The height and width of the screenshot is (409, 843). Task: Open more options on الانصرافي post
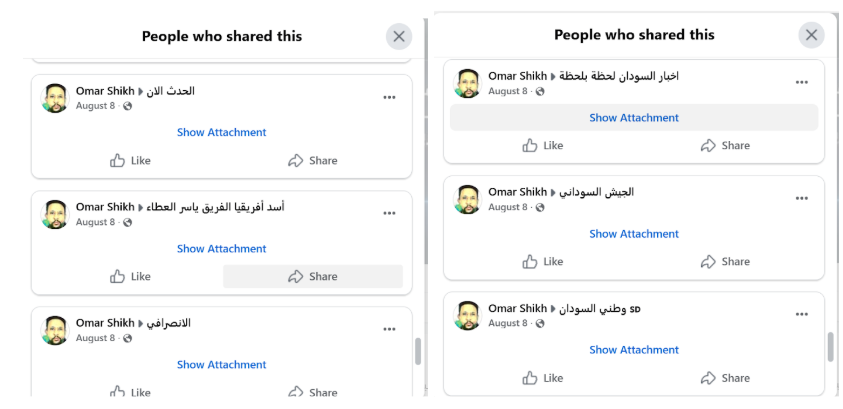[x=389, y=330]
